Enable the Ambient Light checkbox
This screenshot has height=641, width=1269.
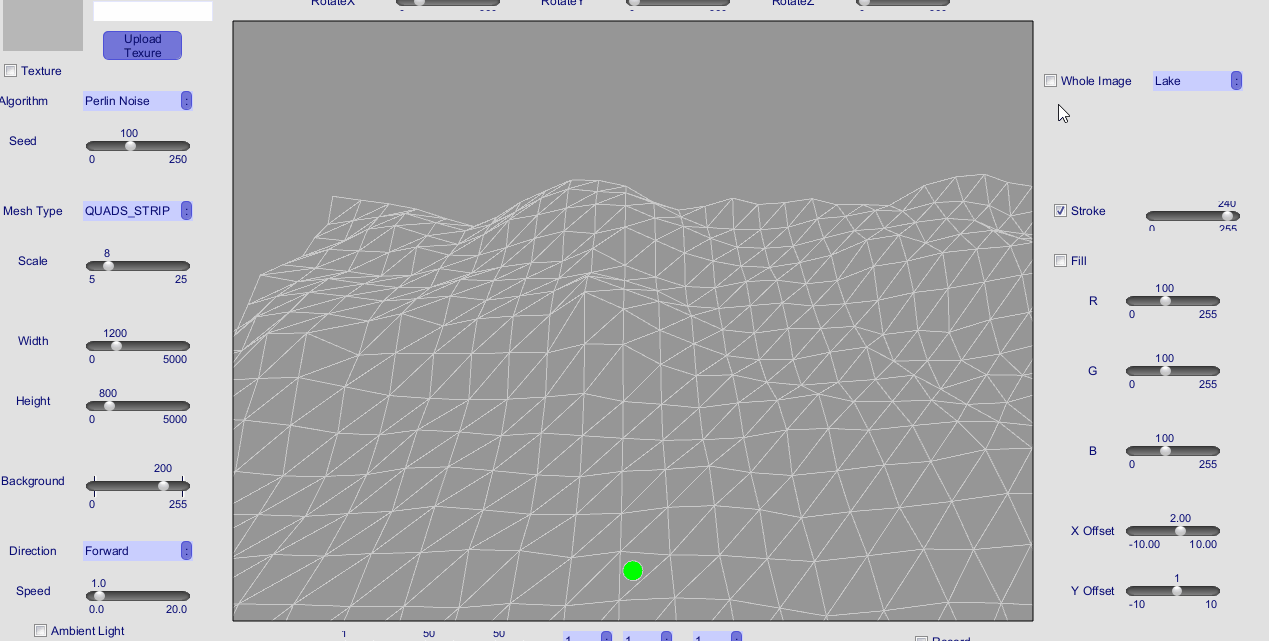tap(41, 631)
